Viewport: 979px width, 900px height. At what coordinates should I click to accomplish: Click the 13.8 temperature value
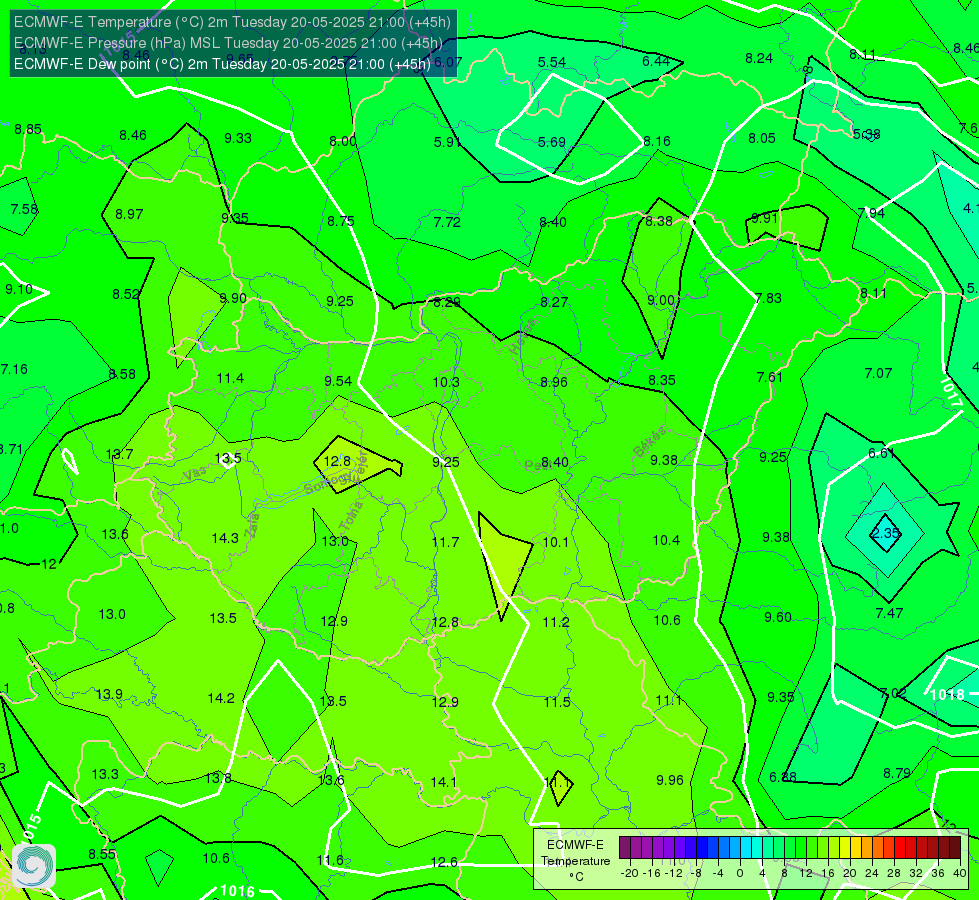pos(219,778)
